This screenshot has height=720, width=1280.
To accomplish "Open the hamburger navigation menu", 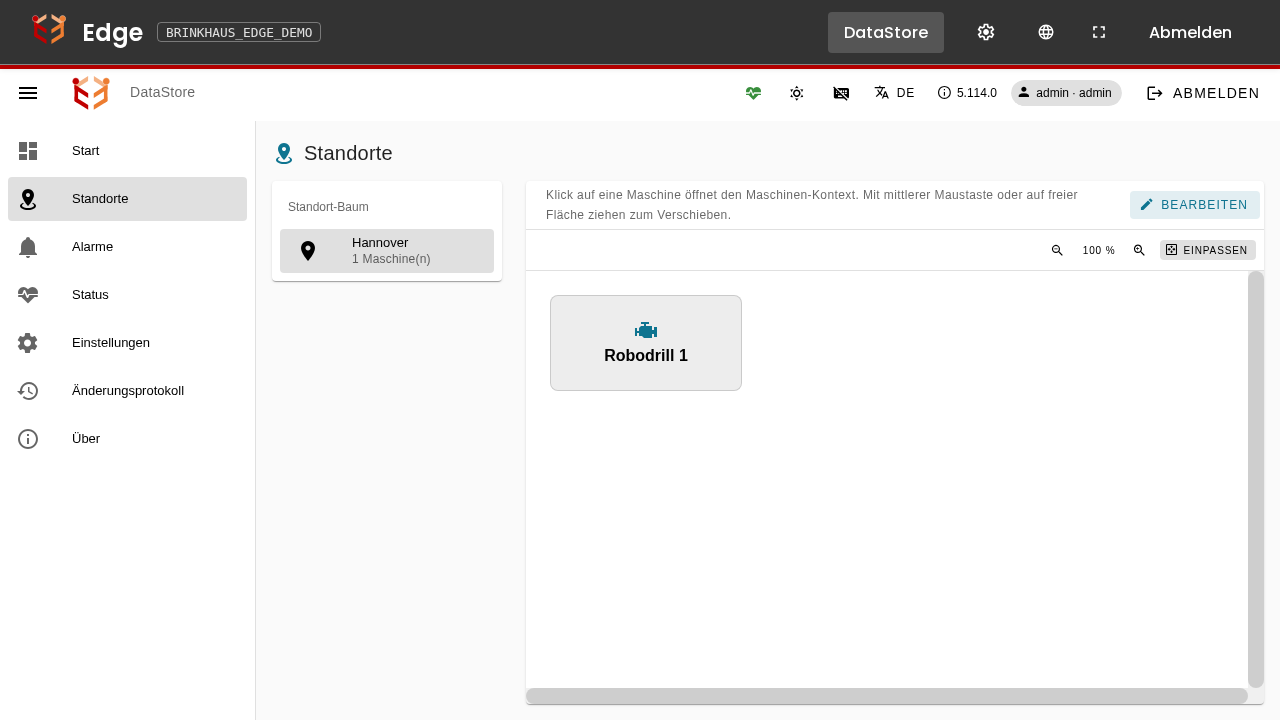I will pyautogui.click(x=28, y=93).
